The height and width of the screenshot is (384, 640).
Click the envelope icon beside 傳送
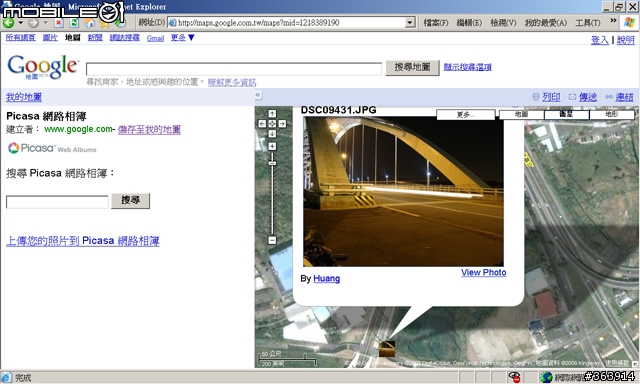(x=572, y=97)
